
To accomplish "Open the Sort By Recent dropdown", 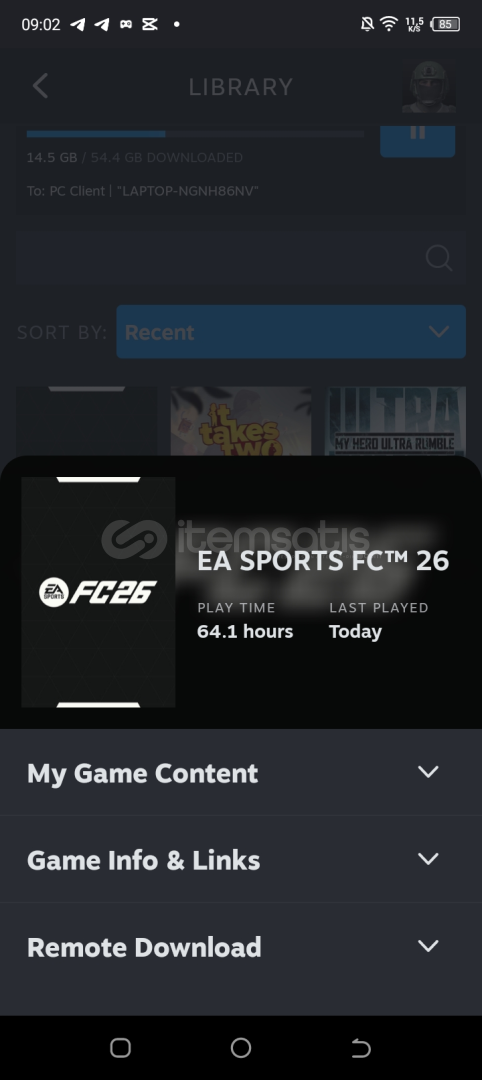I will [291, 332].
